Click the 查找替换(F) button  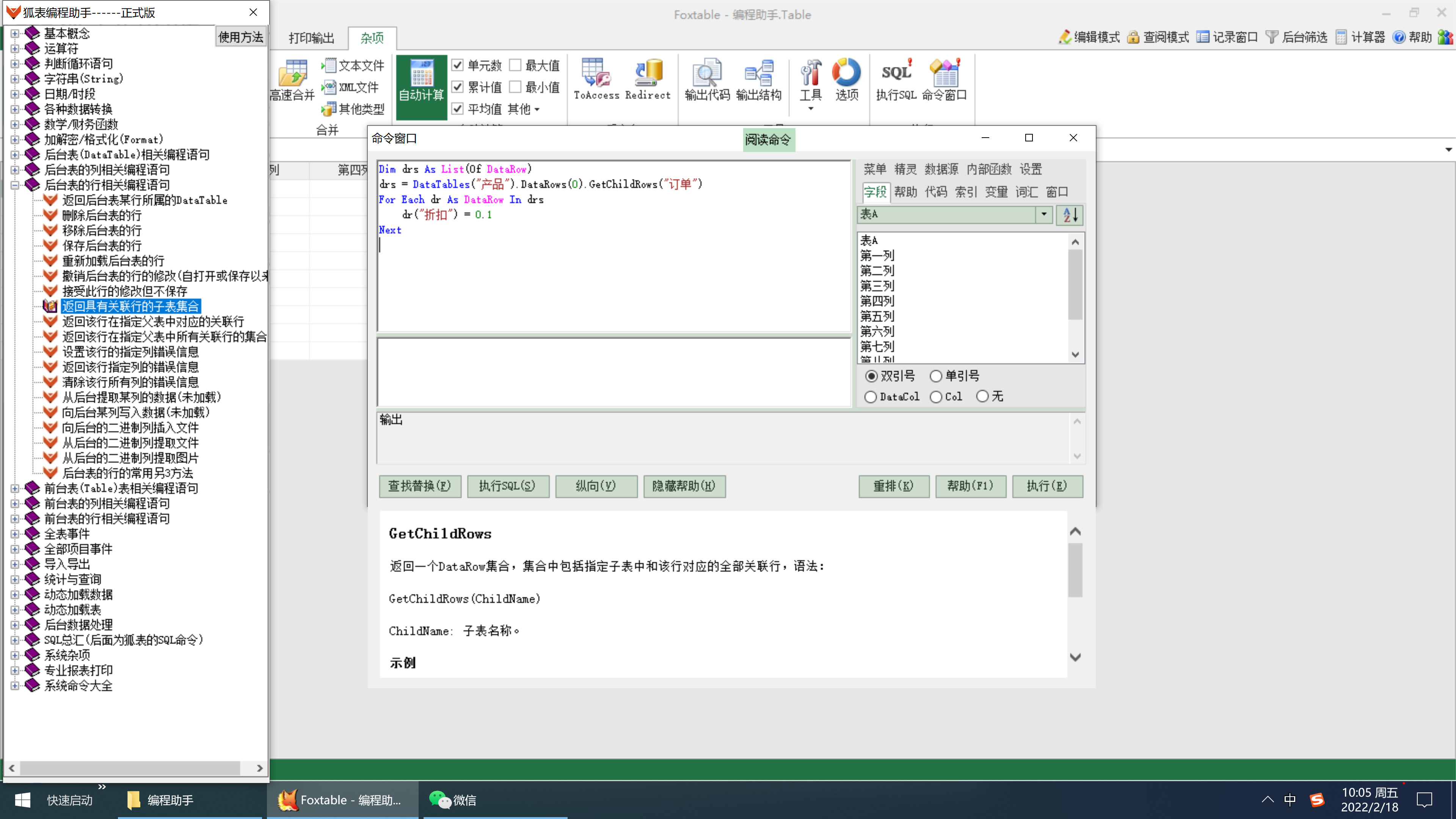[419, 486]
